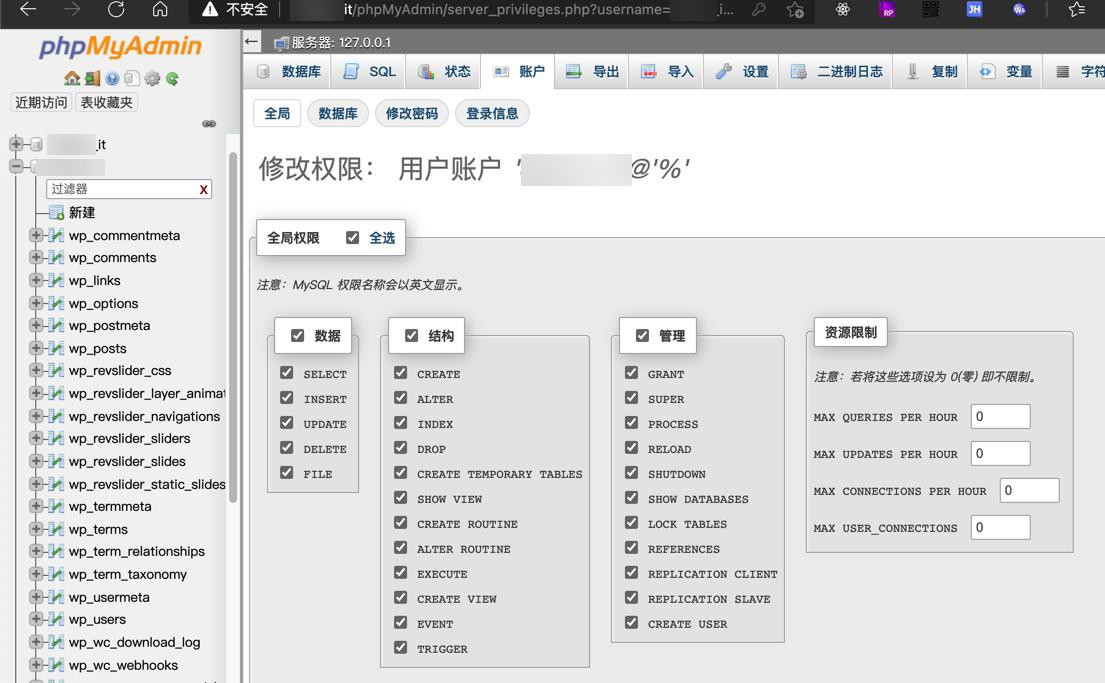Image resolution: width=1105 pixels, height=683 pixels.
Task: Open the JH extension icon
Action: point(974,9)
